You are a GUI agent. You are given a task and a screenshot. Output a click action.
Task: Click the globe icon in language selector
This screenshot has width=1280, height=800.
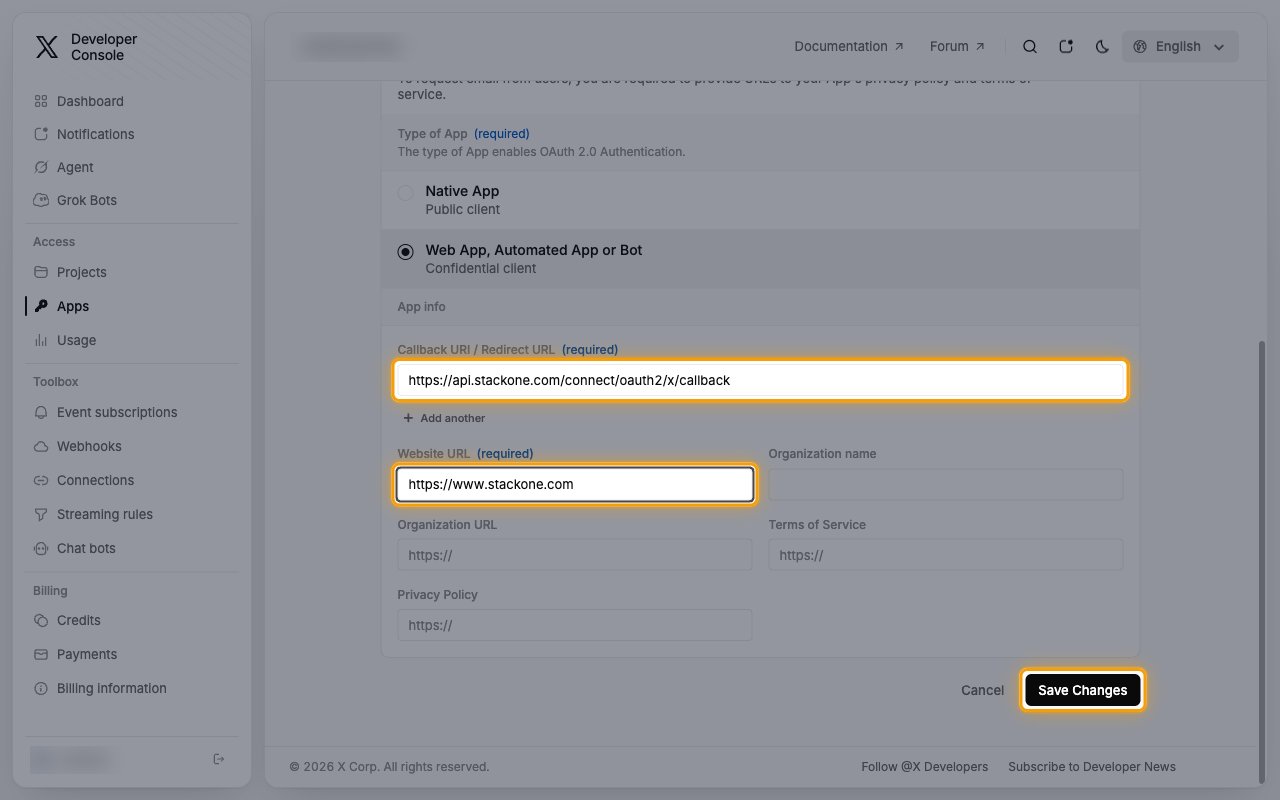[1140, 46]
